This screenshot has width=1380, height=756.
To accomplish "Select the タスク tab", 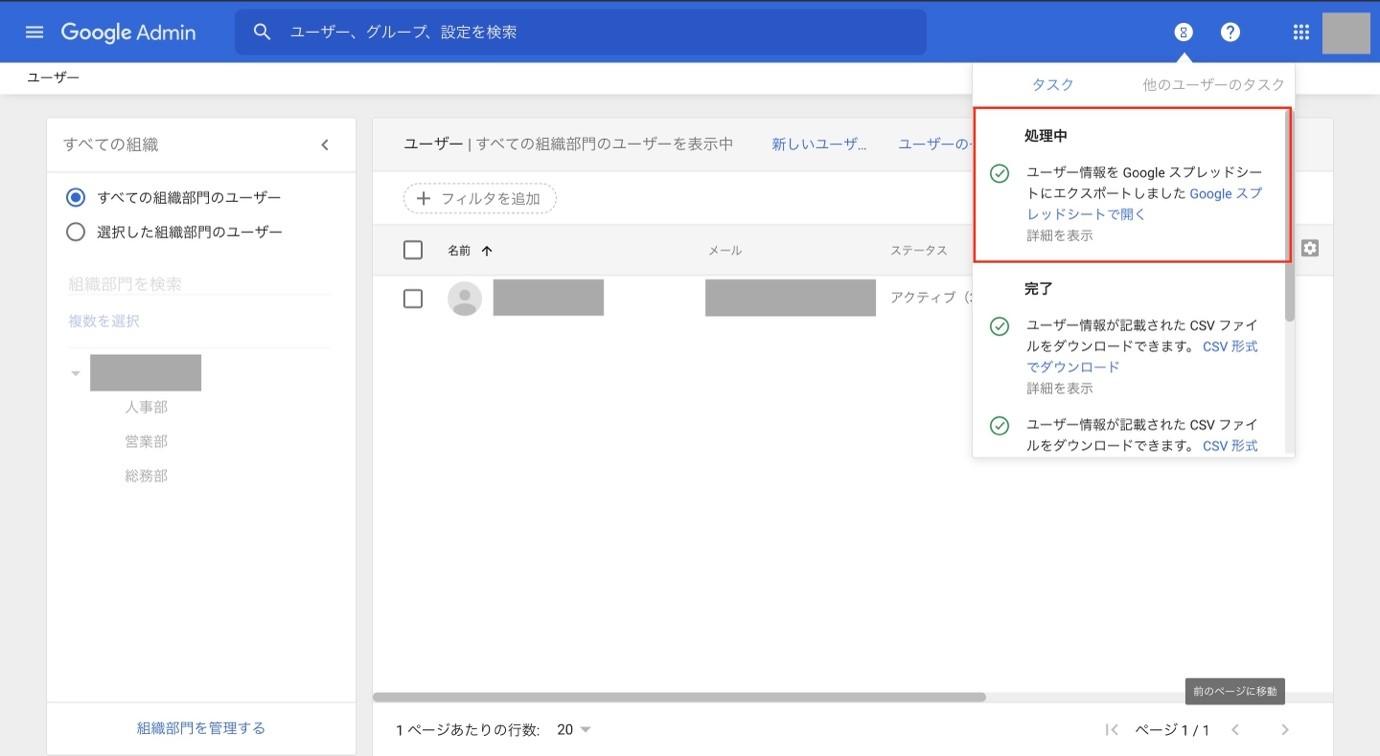I will [x=1053, y=84].
